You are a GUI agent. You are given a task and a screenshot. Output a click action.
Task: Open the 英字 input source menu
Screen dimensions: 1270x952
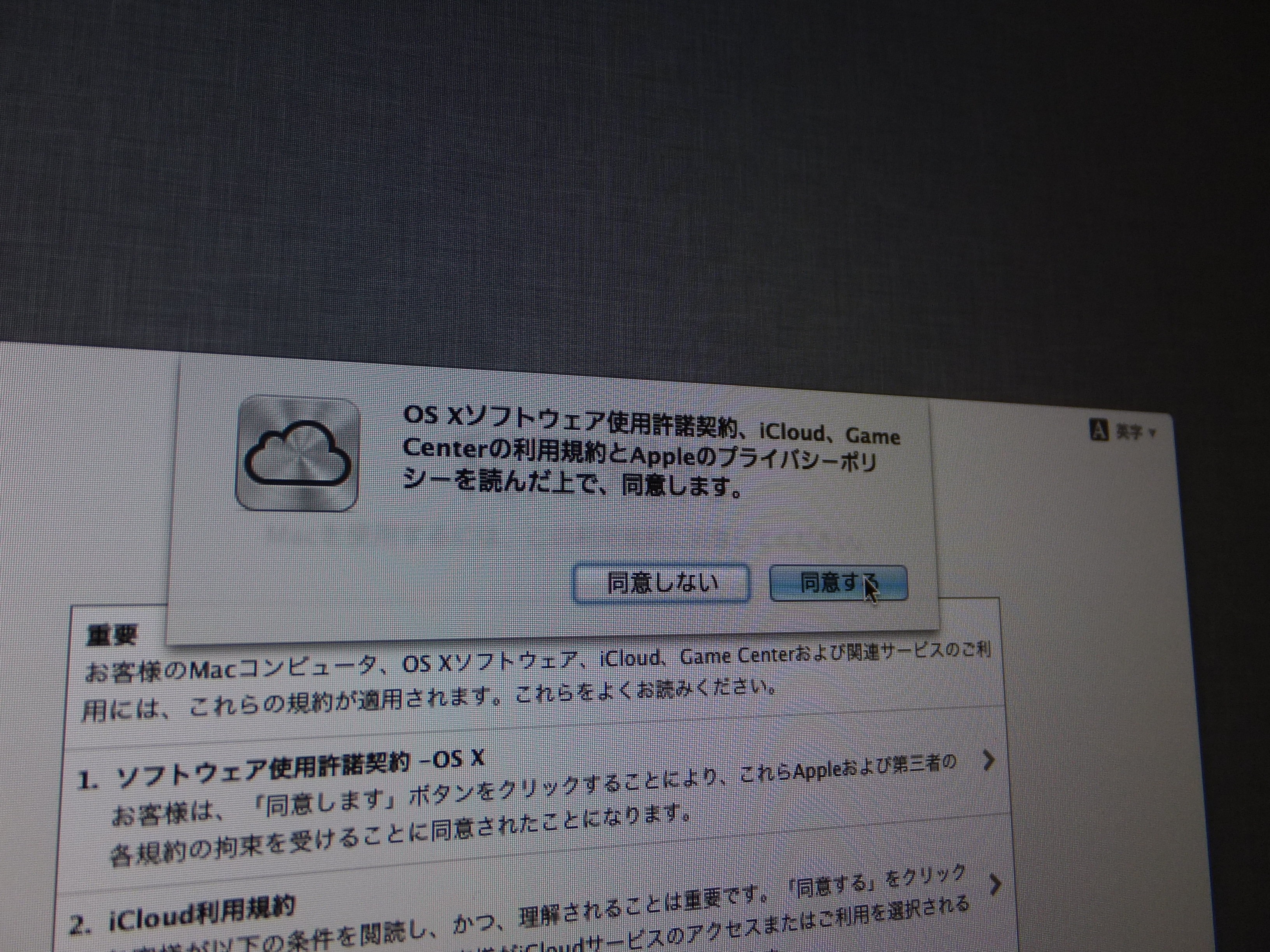[x=1135, y=432]
